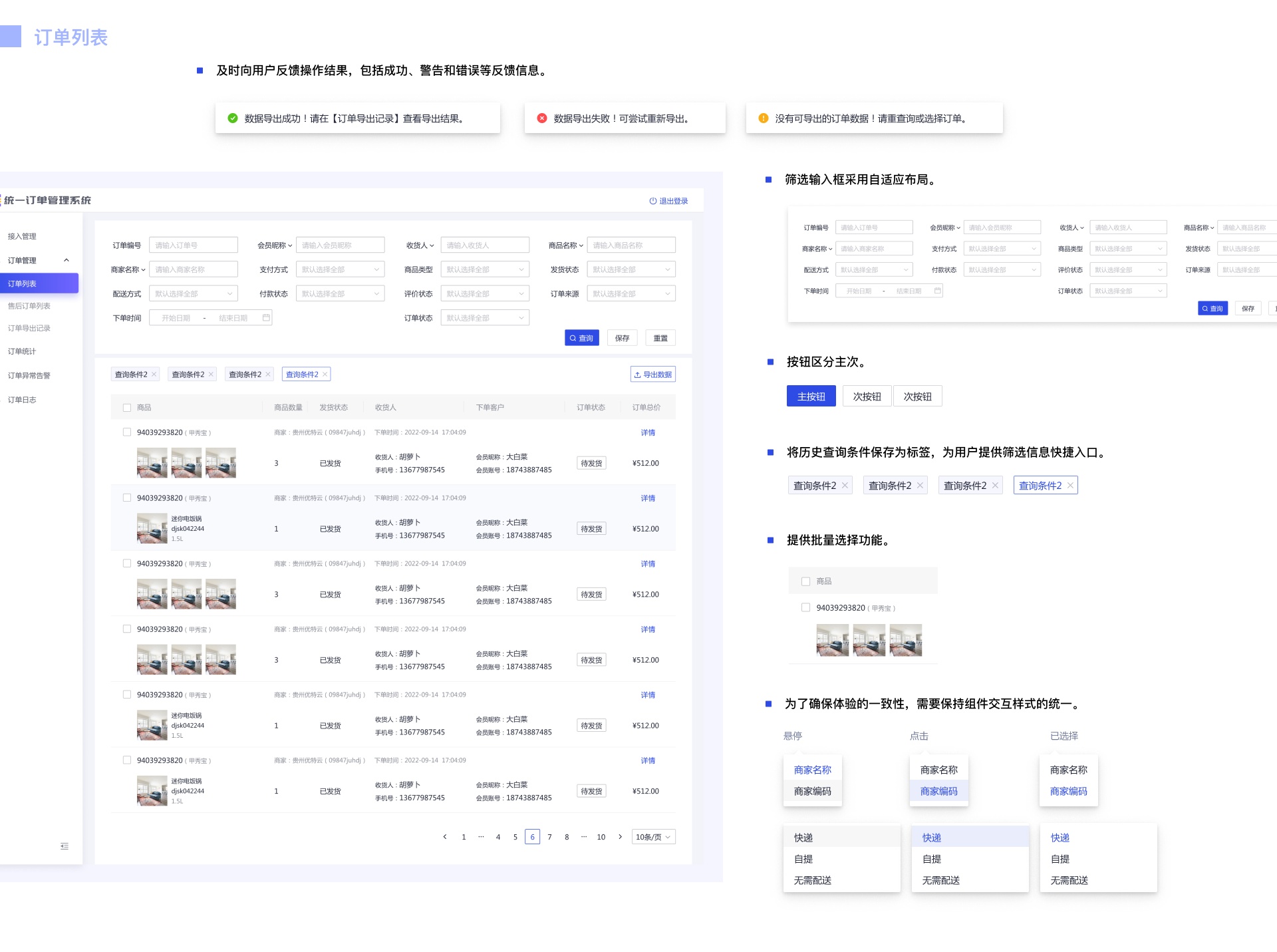Open 订单统计 in the sidebar
1277x952 pixels.
click(22, 351)
